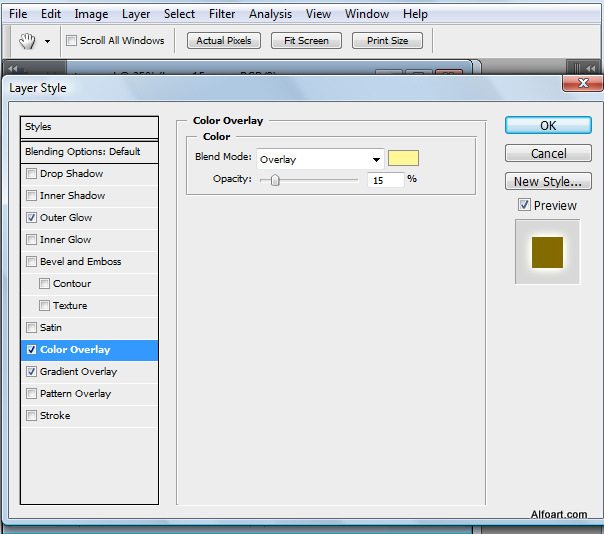The height and width of the screenshot is (534, 604).
Task: Click the Opacity percentage input field
Action: click(x=385, y=180)
